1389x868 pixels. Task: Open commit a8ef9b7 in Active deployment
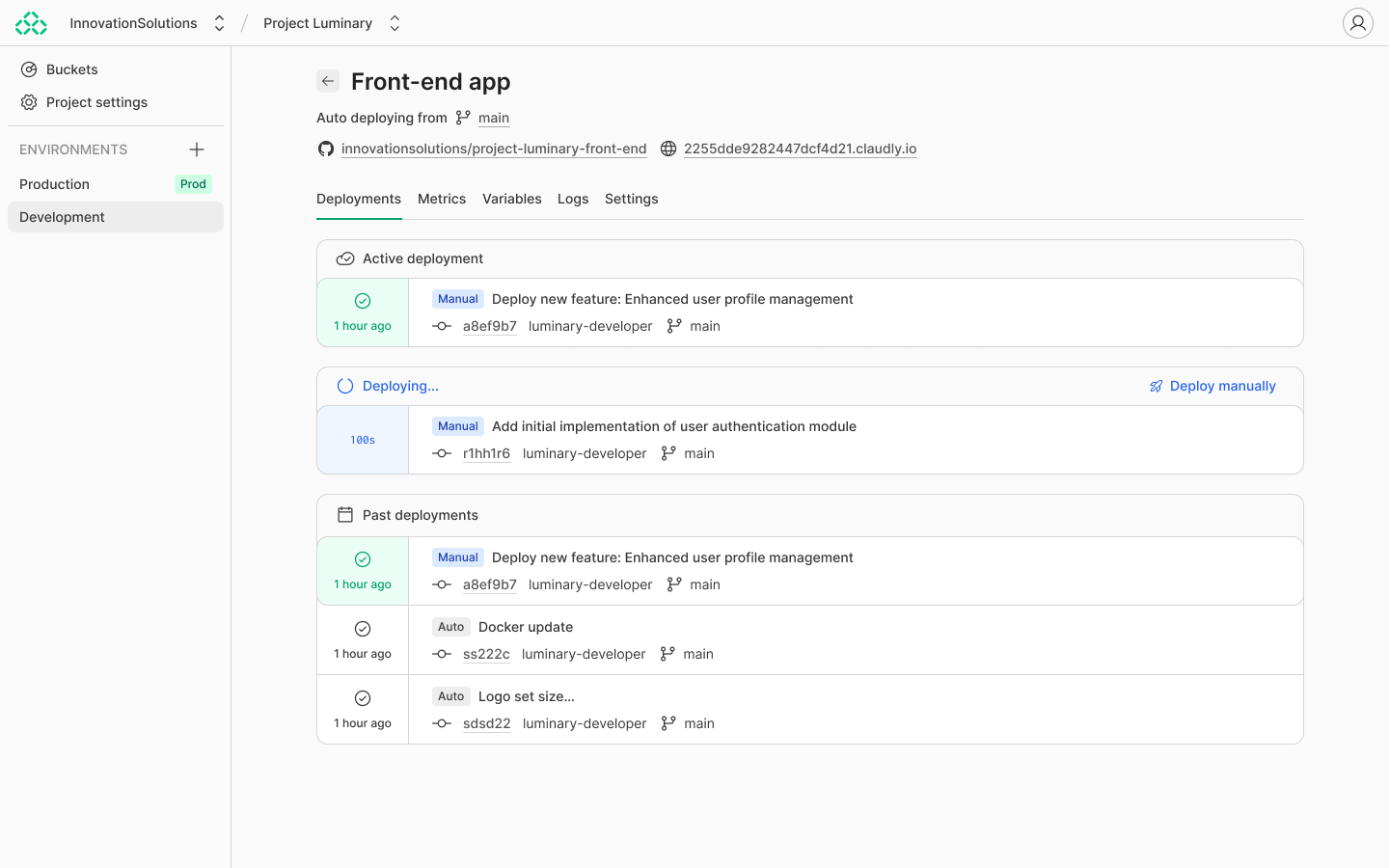tap(490, 326)
